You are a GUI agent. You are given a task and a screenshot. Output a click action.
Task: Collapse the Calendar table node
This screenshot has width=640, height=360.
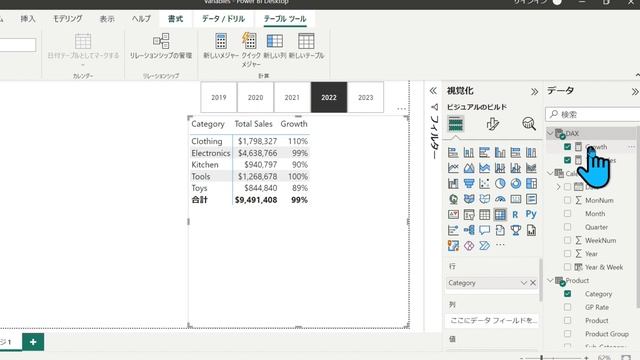coord(550,173)
